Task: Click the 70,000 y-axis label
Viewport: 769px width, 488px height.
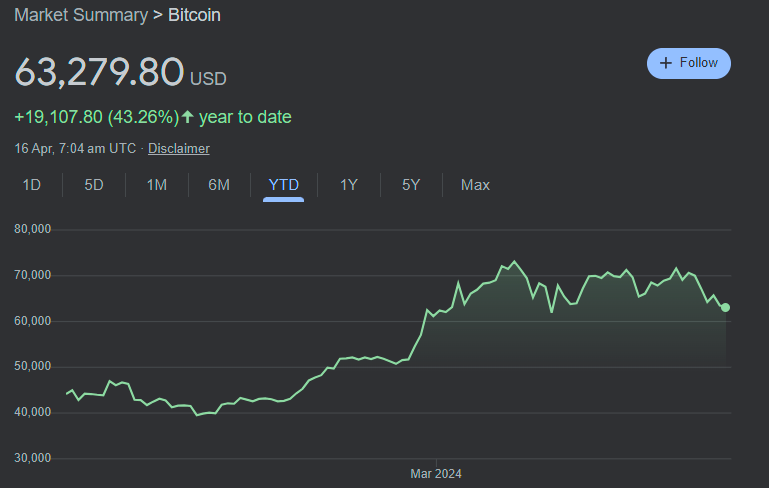Action: (32, 275)
